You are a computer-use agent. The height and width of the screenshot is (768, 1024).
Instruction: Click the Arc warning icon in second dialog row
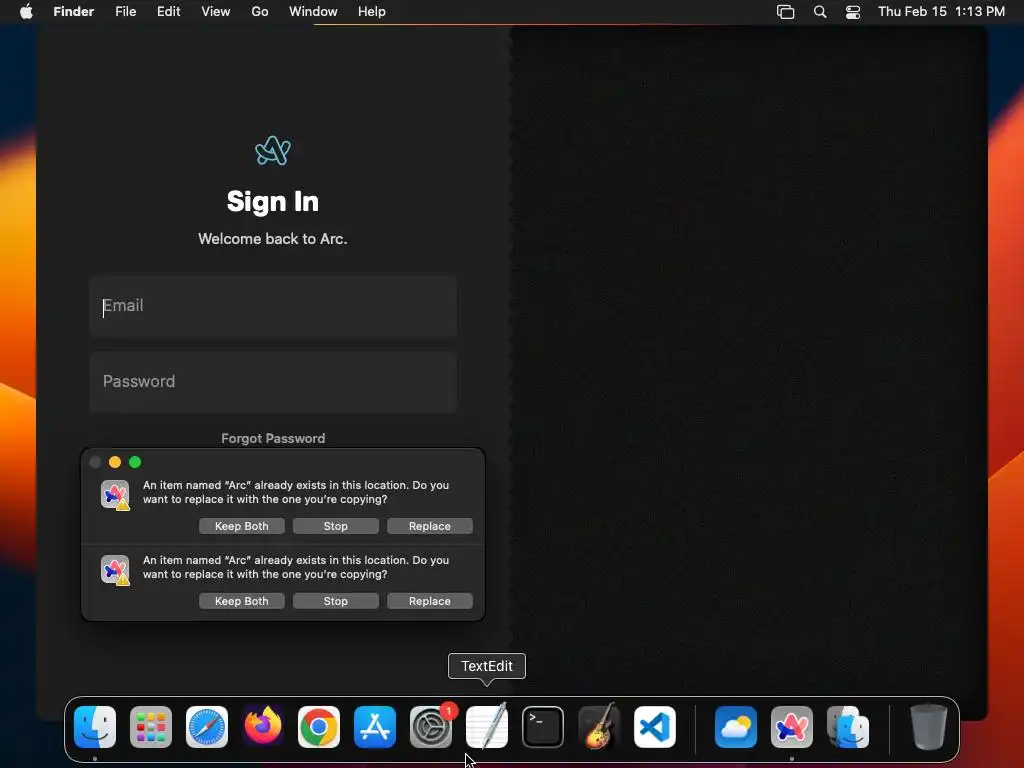click(x=115, y=570)
